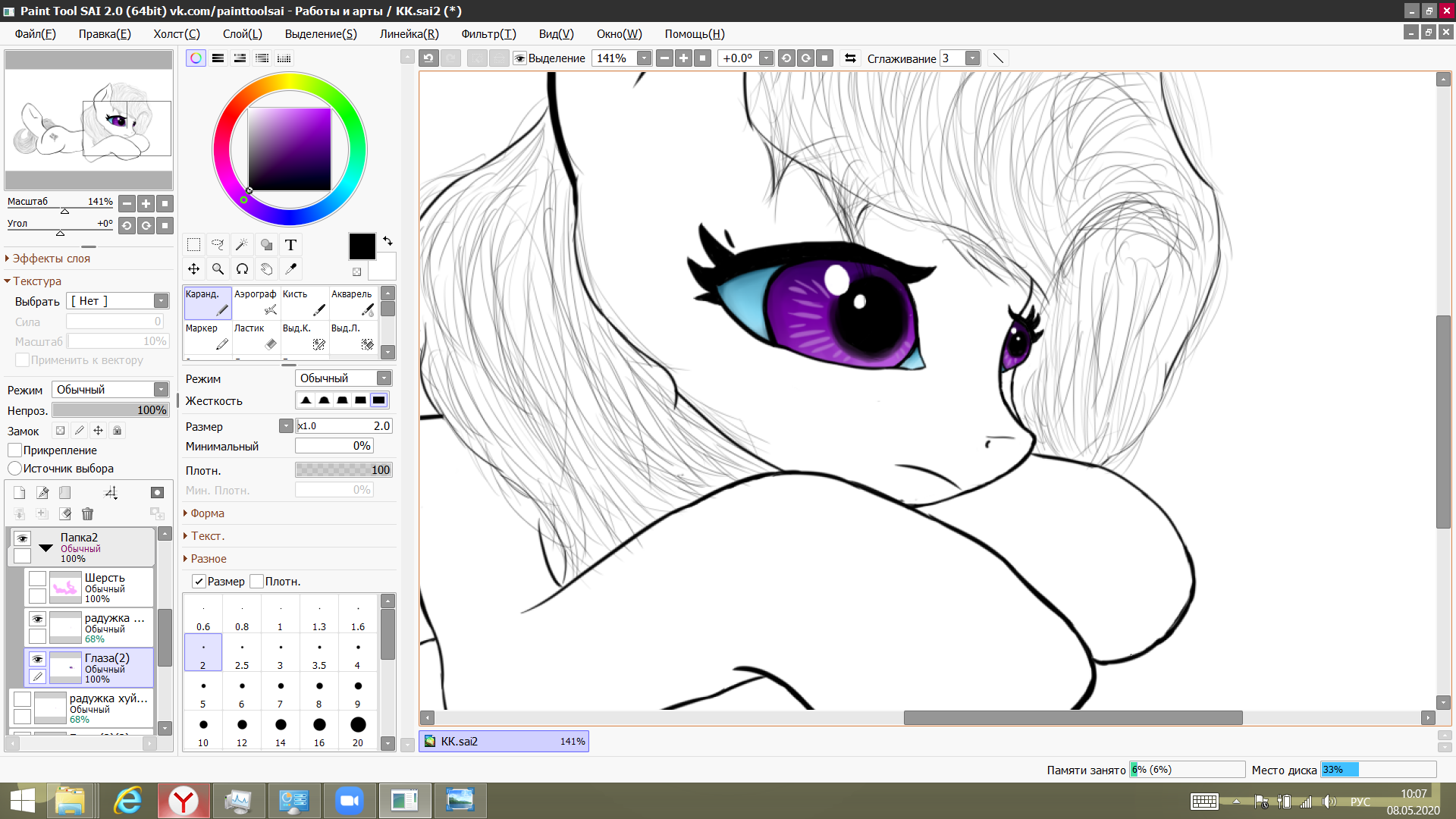Viewport: 1456px width, 819px height.
Task: Delete layer with trash icon
Action: [88, 514]
